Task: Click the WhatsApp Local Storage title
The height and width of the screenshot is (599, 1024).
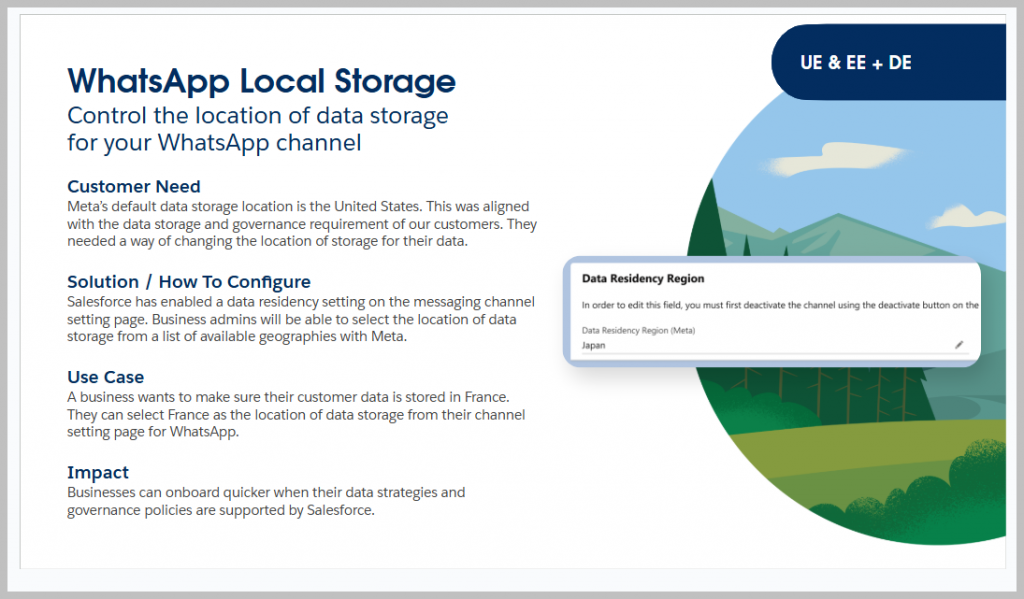Action: coord(261,80)
